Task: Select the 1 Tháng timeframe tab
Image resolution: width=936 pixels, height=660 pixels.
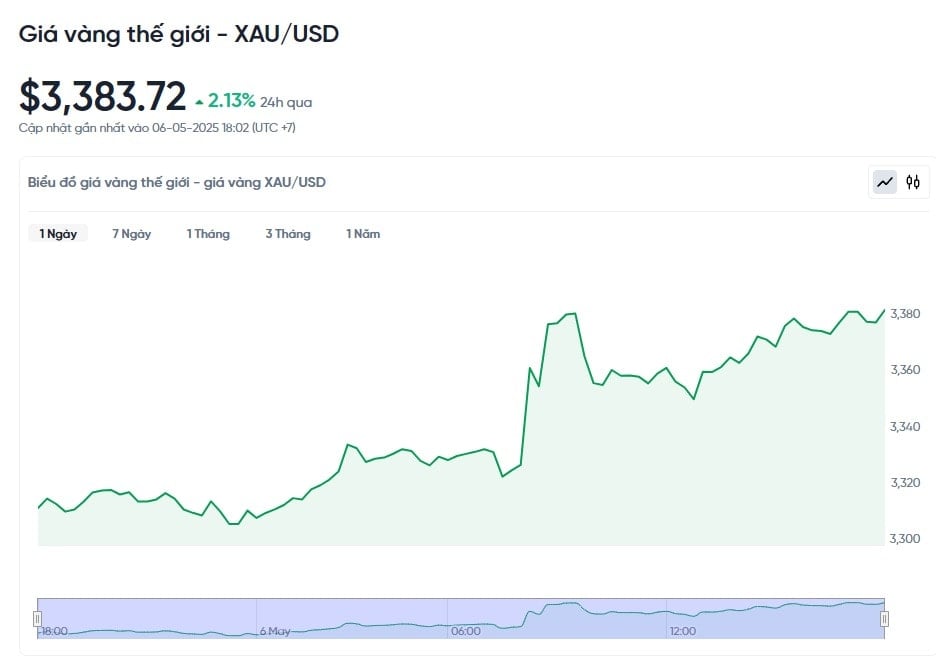Action: (208, 234)
